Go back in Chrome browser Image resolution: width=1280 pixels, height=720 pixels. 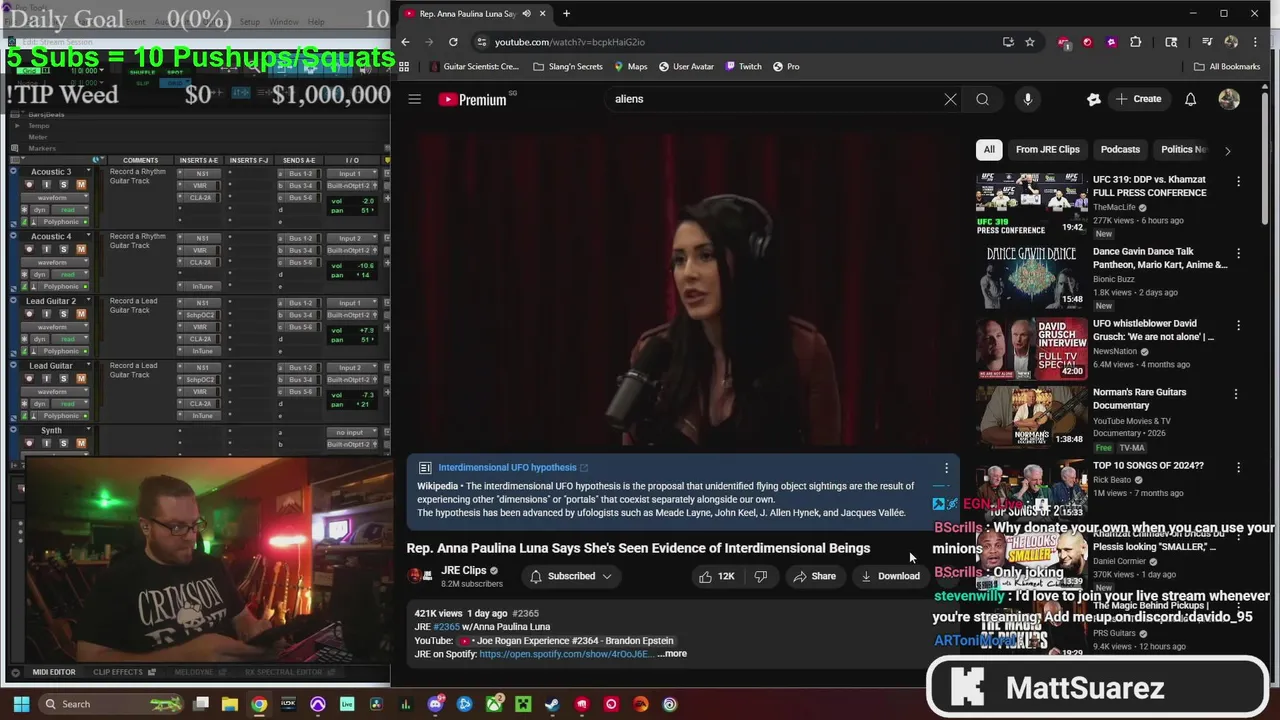pos(405,42)
